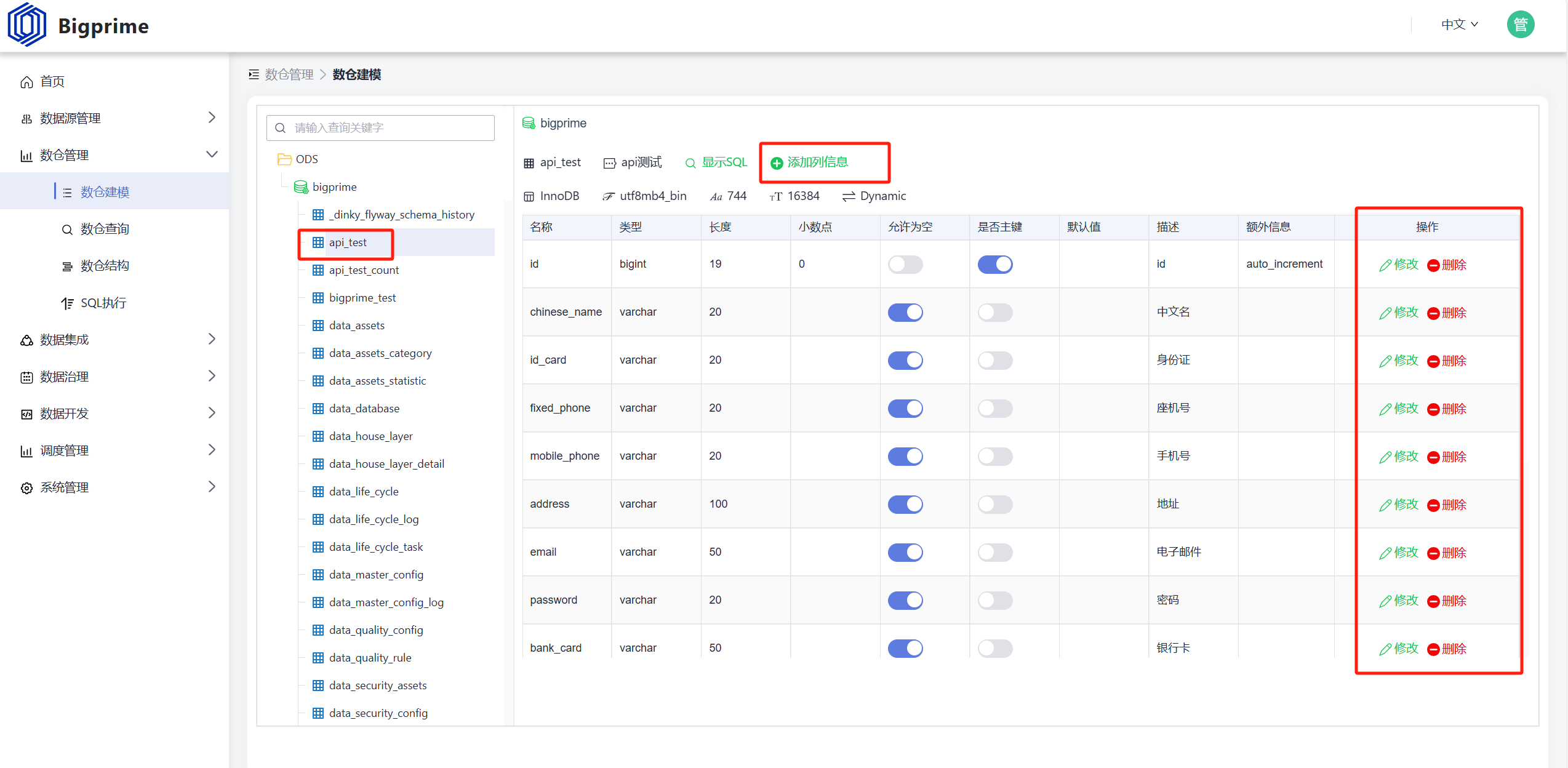The height and width of the screenshot is (768, 1568).
Task: Open the 中文 language dropdown
Action: (1460, 25)
